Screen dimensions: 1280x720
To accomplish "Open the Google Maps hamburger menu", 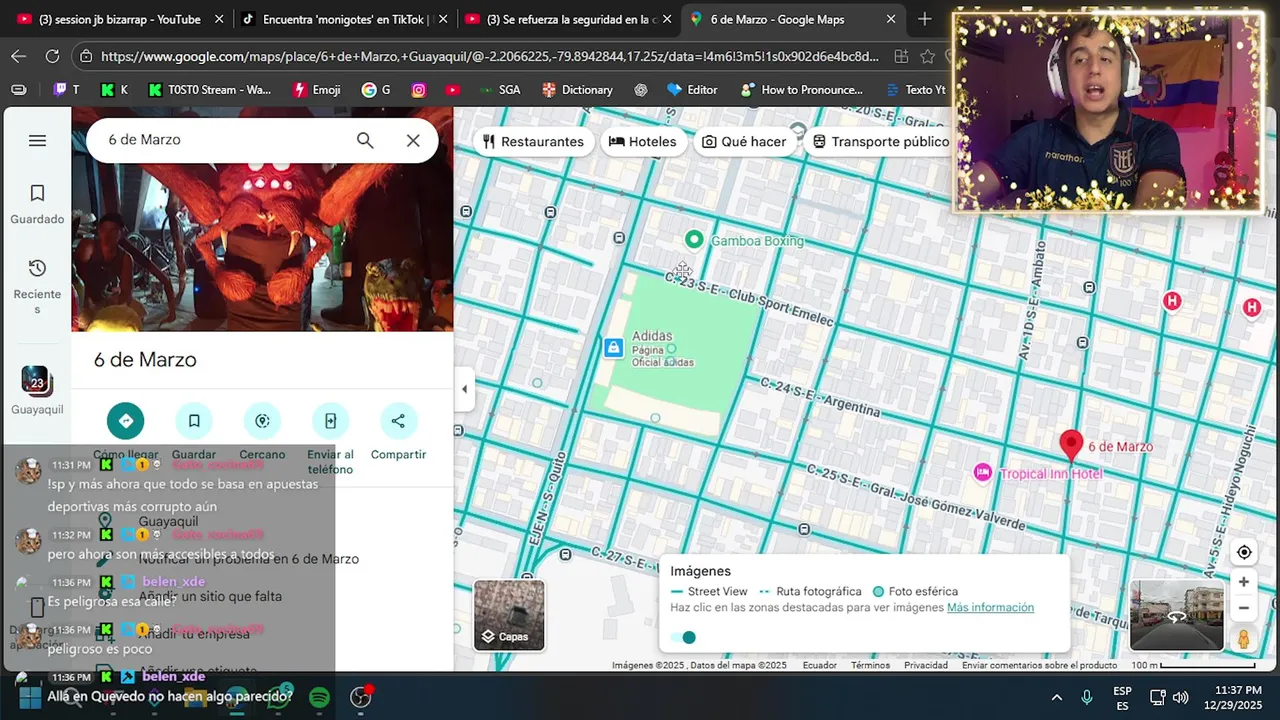I will pos(37,141).
